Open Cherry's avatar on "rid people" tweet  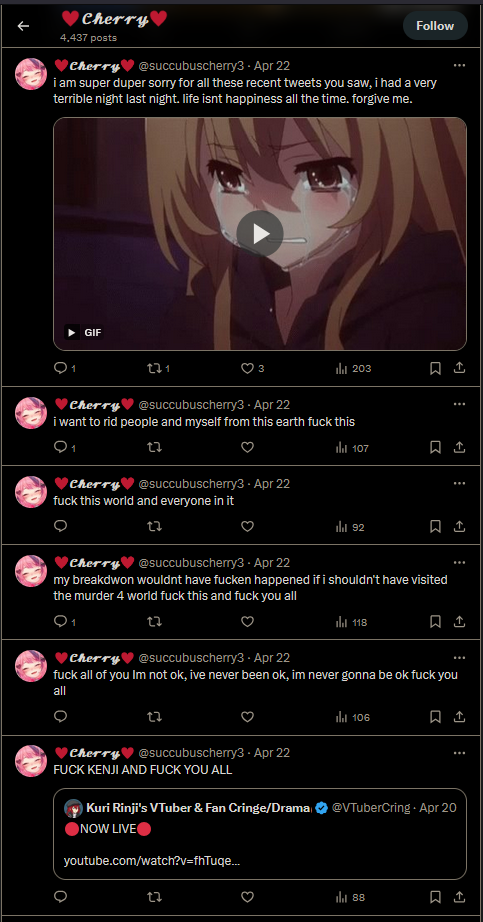(x=31, y=413)
